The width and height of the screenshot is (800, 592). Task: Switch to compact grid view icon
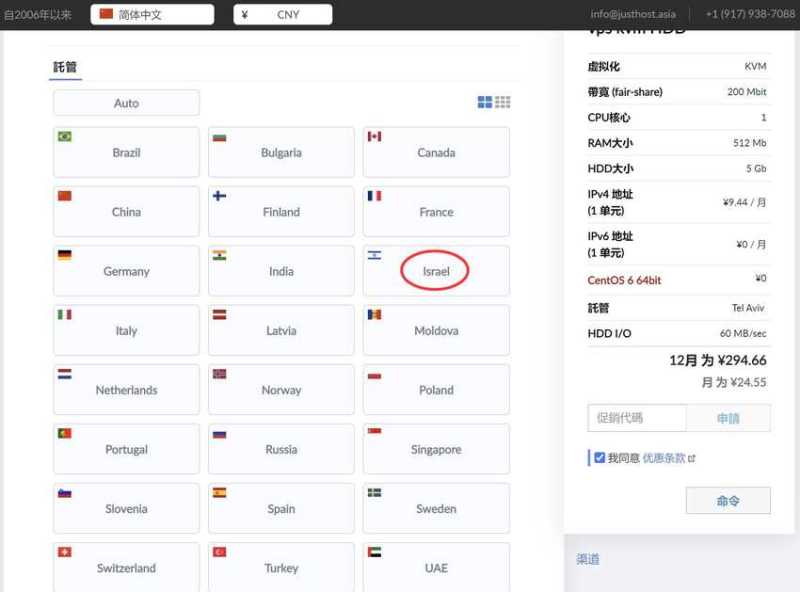503,102
